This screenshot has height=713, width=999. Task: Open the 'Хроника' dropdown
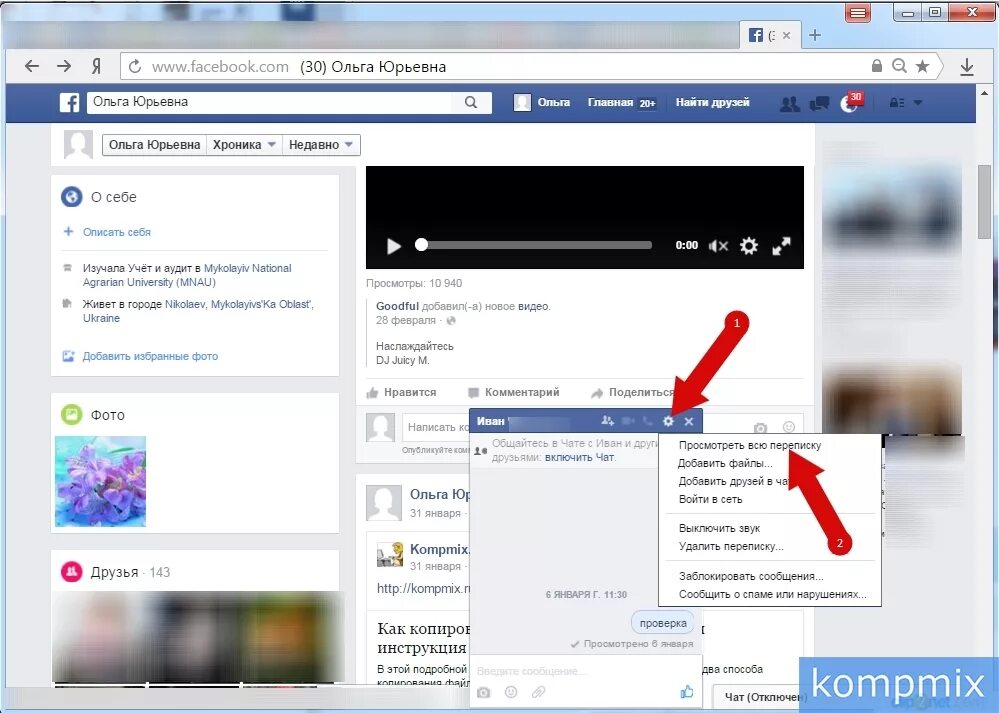244,145
